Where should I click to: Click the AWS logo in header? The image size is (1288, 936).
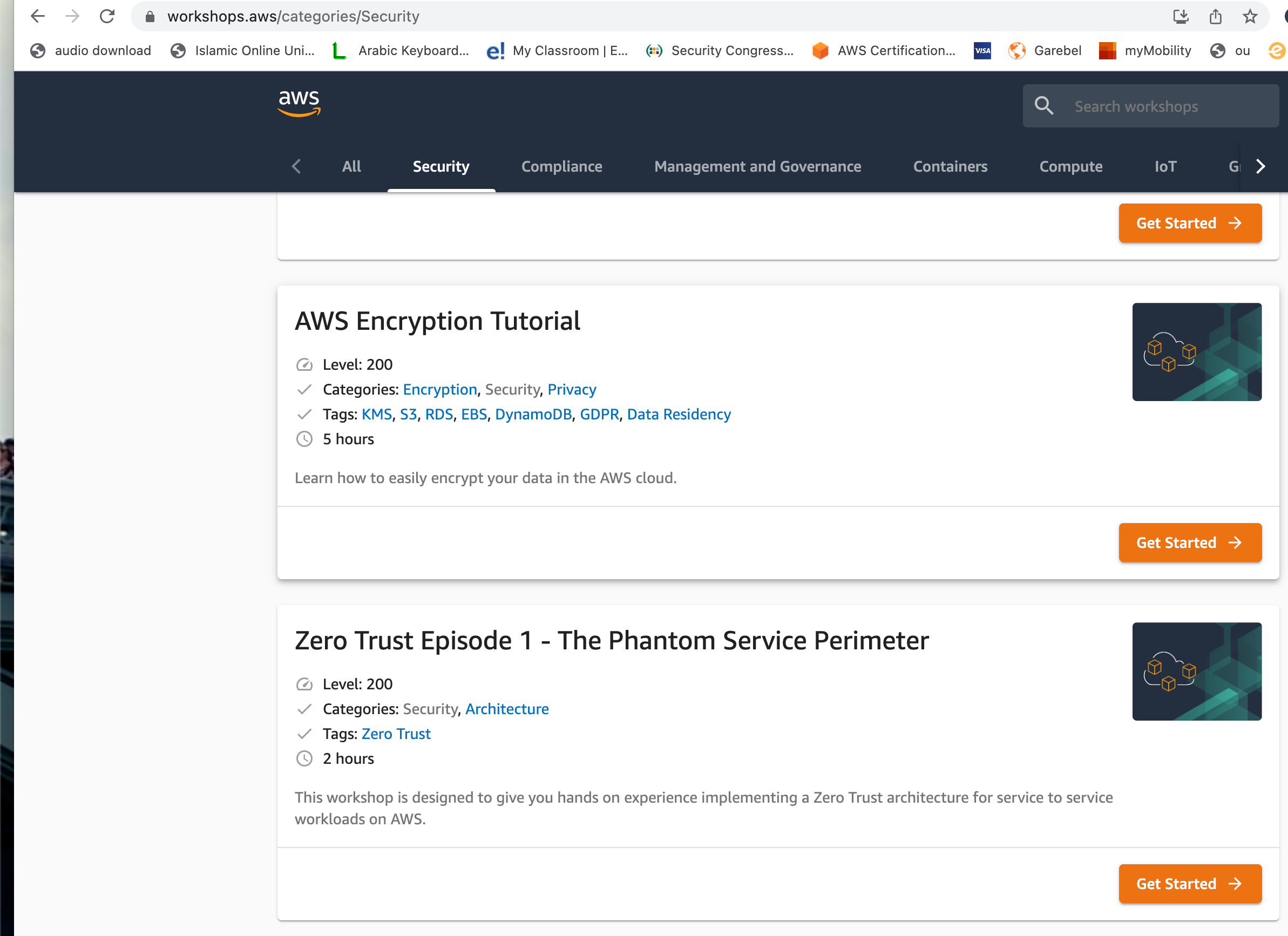click(299, 103)
